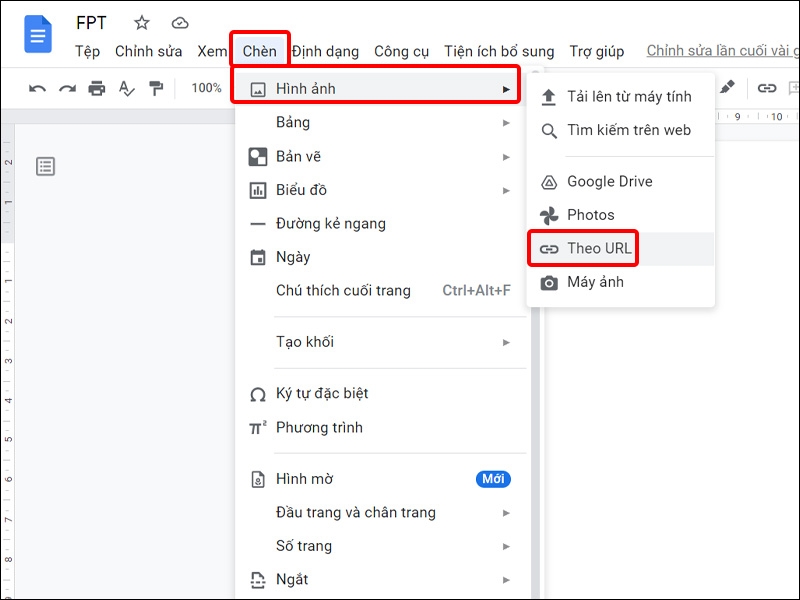The height and width of the screenshot is (600, 800).
Task: Open the Chèn menu
Action: (260, 52)
